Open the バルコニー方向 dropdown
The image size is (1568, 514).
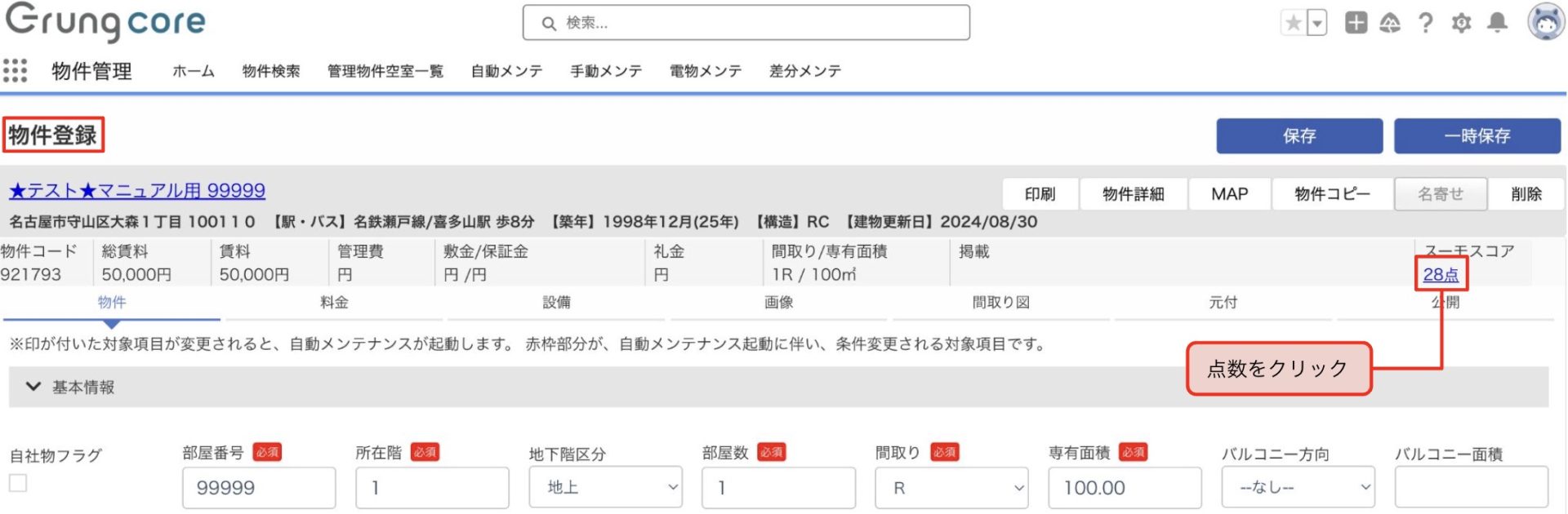[1298, 487]
